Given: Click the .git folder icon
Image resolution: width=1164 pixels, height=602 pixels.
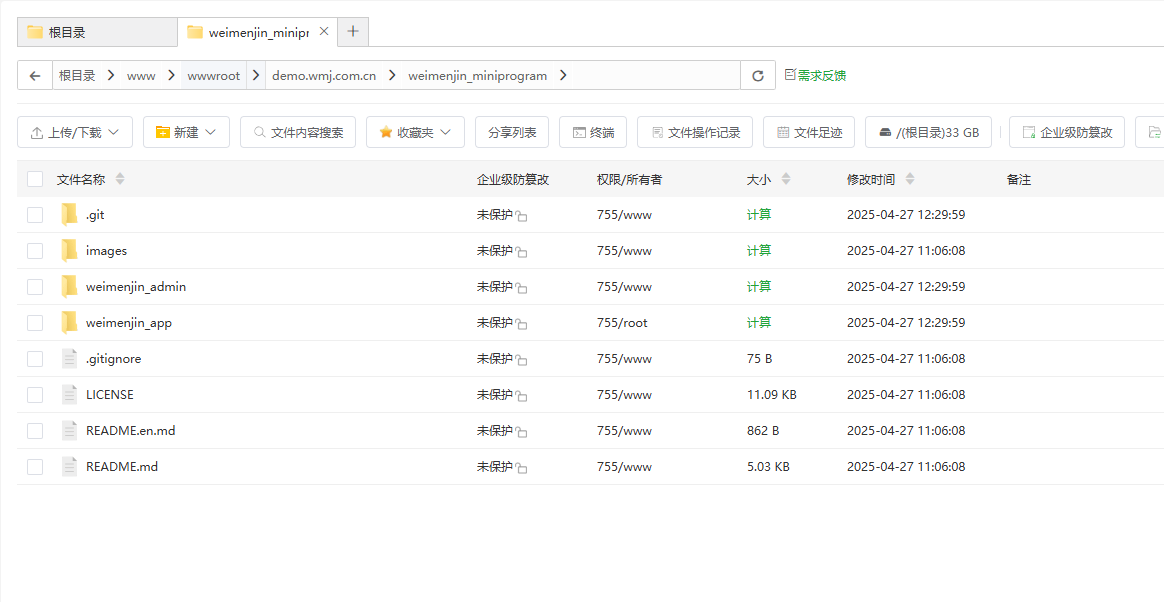Looking at the screenshot, I should pyautogui.click(x=70, y=215).
